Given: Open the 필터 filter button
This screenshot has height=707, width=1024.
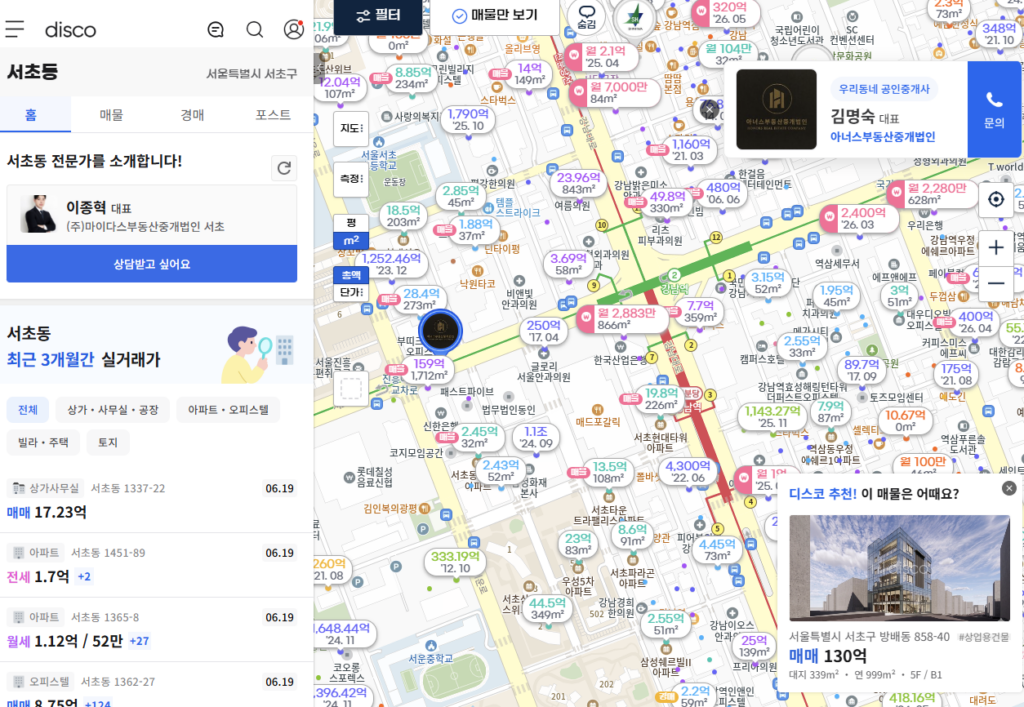Looking at the screenshot, I should point(379,15).
